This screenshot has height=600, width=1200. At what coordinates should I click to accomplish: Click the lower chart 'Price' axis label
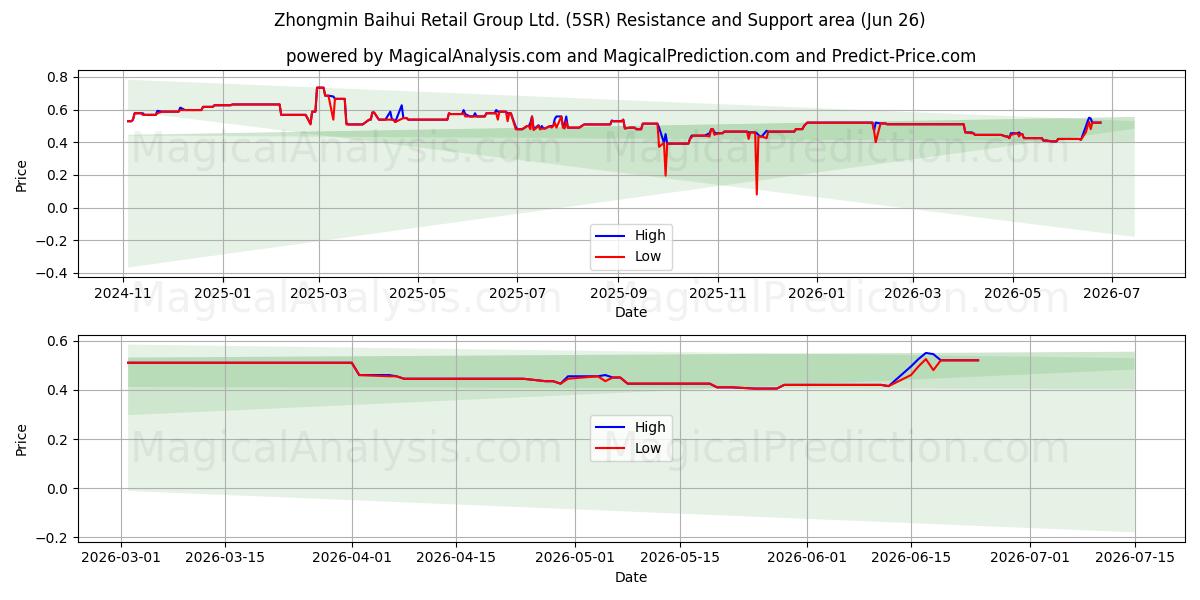tap(22, 439)
